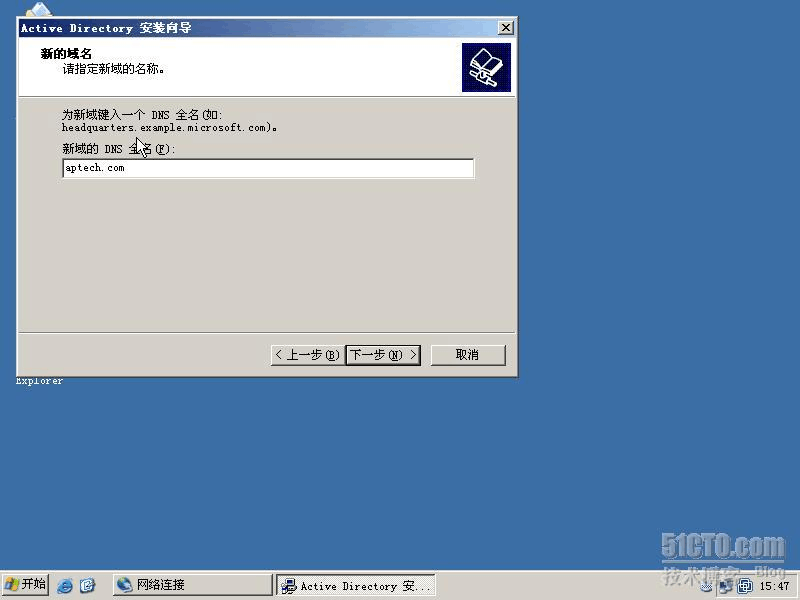Select the partially hidden desktop icon at top
The height and width of the screenshot is (600, 800).
point(38,8)
